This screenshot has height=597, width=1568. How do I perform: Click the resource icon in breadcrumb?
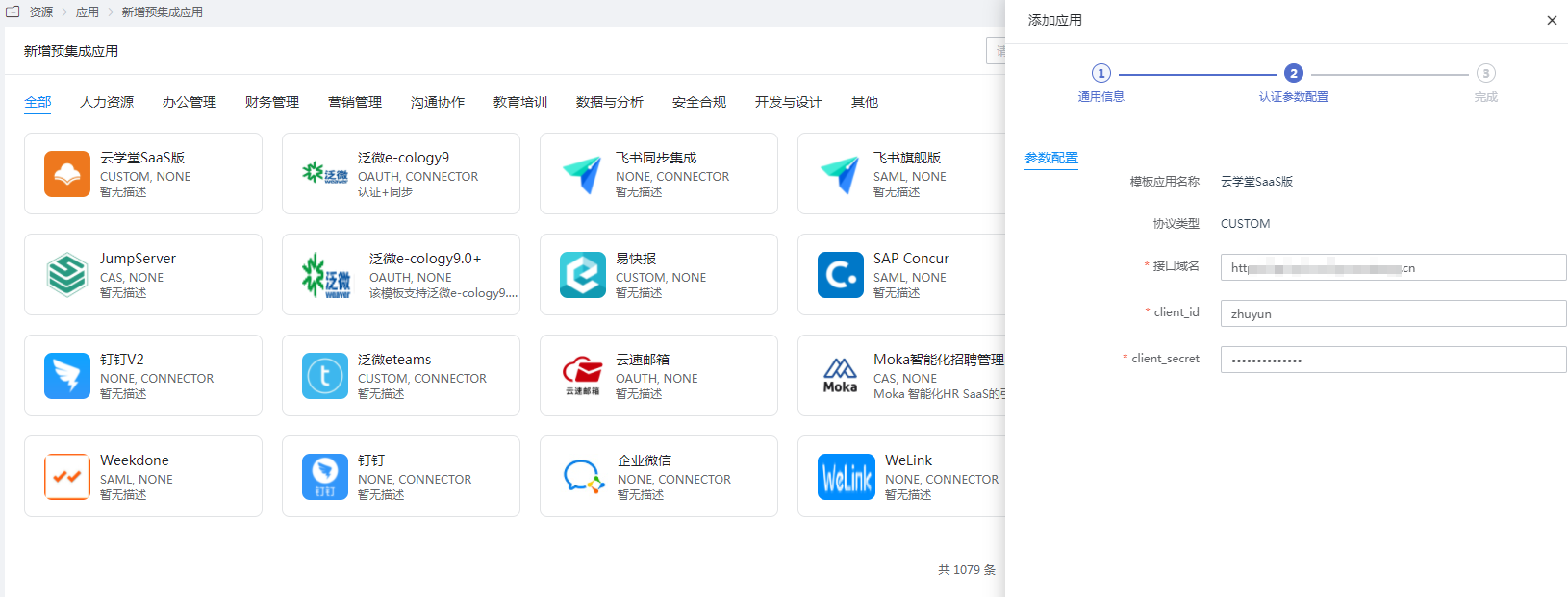pyautogui.click(x=13, y=12)
